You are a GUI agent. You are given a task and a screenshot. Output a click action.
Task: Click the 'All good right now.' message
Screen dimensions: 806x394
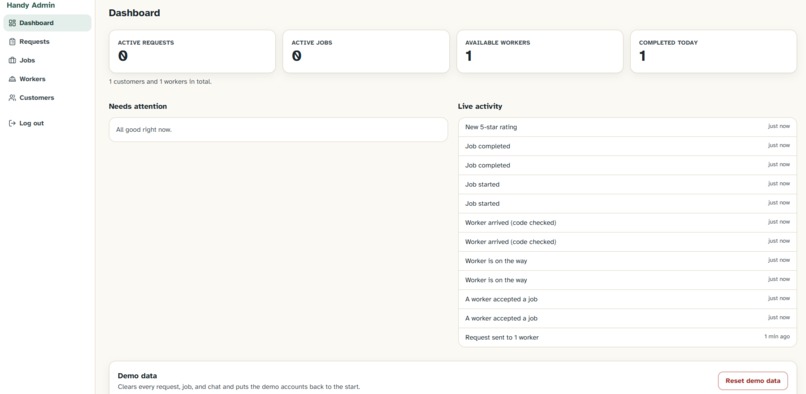[144, 130]
